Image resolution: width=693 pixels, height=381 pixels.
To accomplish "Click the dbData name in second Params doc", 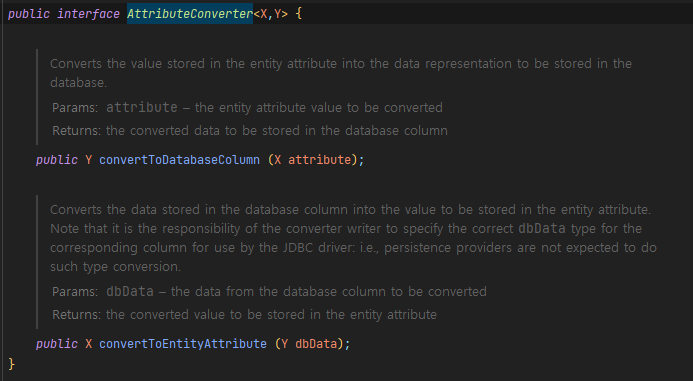I will (x=130, y=291).
